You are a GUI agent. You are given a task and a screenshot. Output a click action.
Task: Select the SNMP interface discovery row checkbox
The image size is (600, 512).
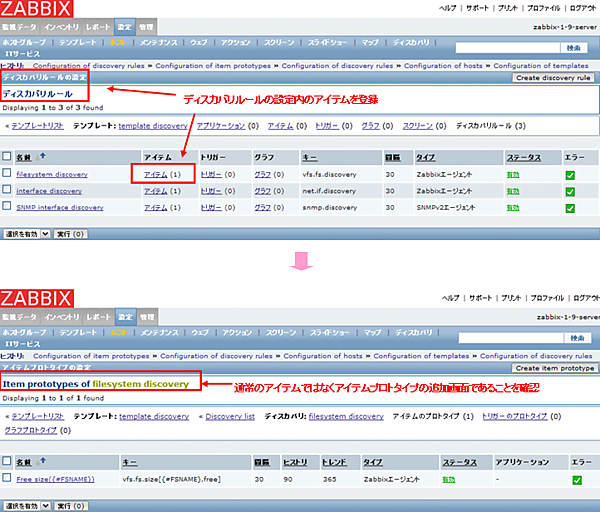point(8,207)
